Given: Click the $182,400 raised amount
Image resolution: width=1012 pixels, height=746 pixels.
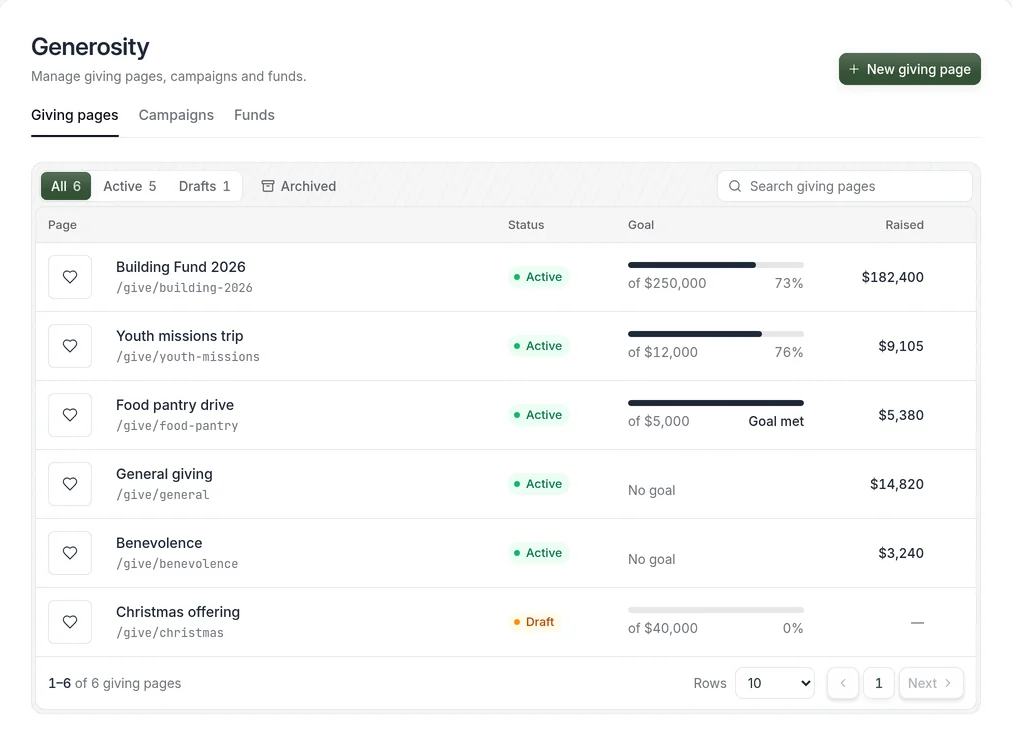Looking at the screenshot, I should coord(893,277).
